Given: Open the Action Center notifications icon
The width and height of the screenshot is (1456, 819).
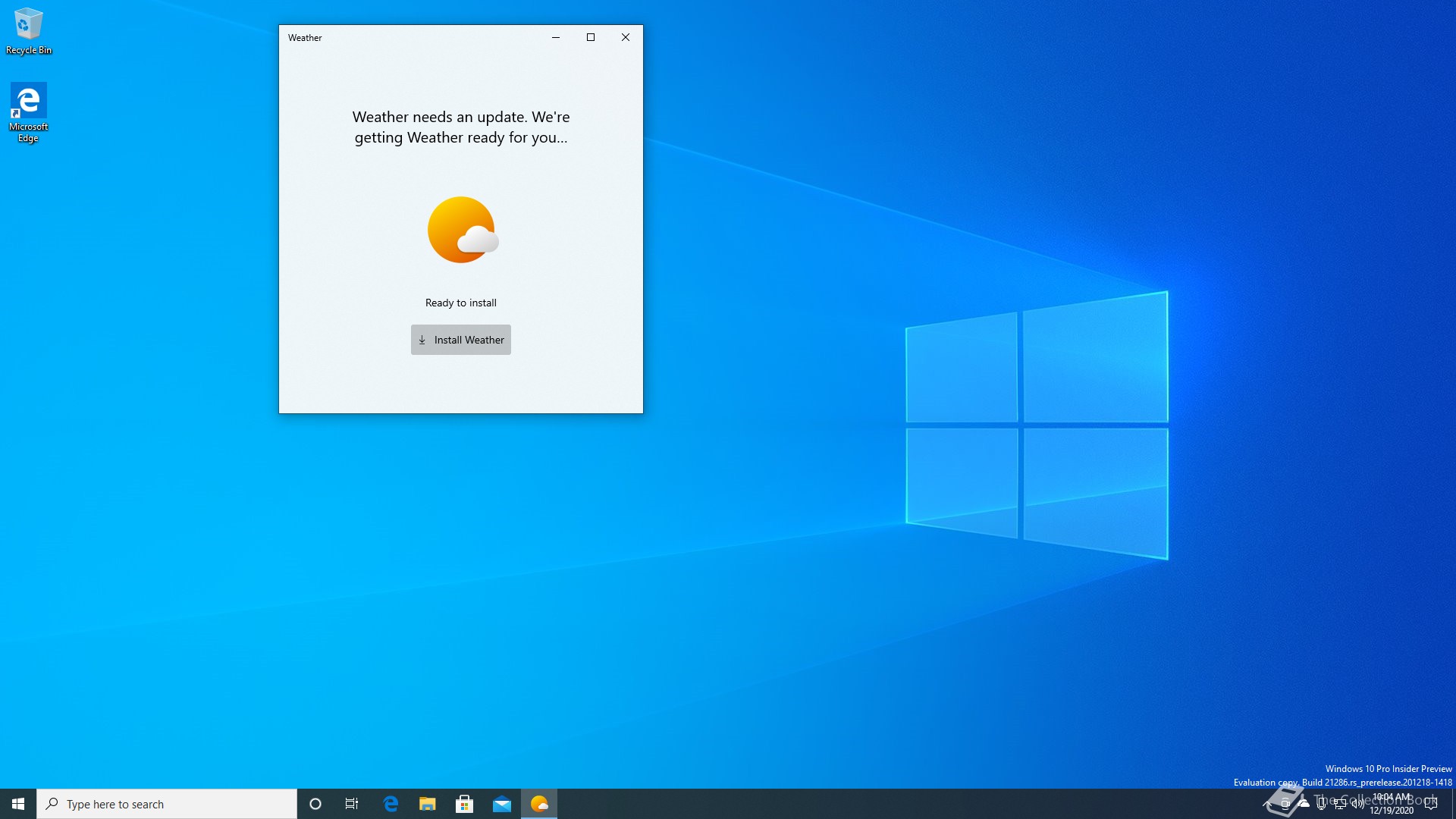Looking at the screenshot, I should (1431, 804).
